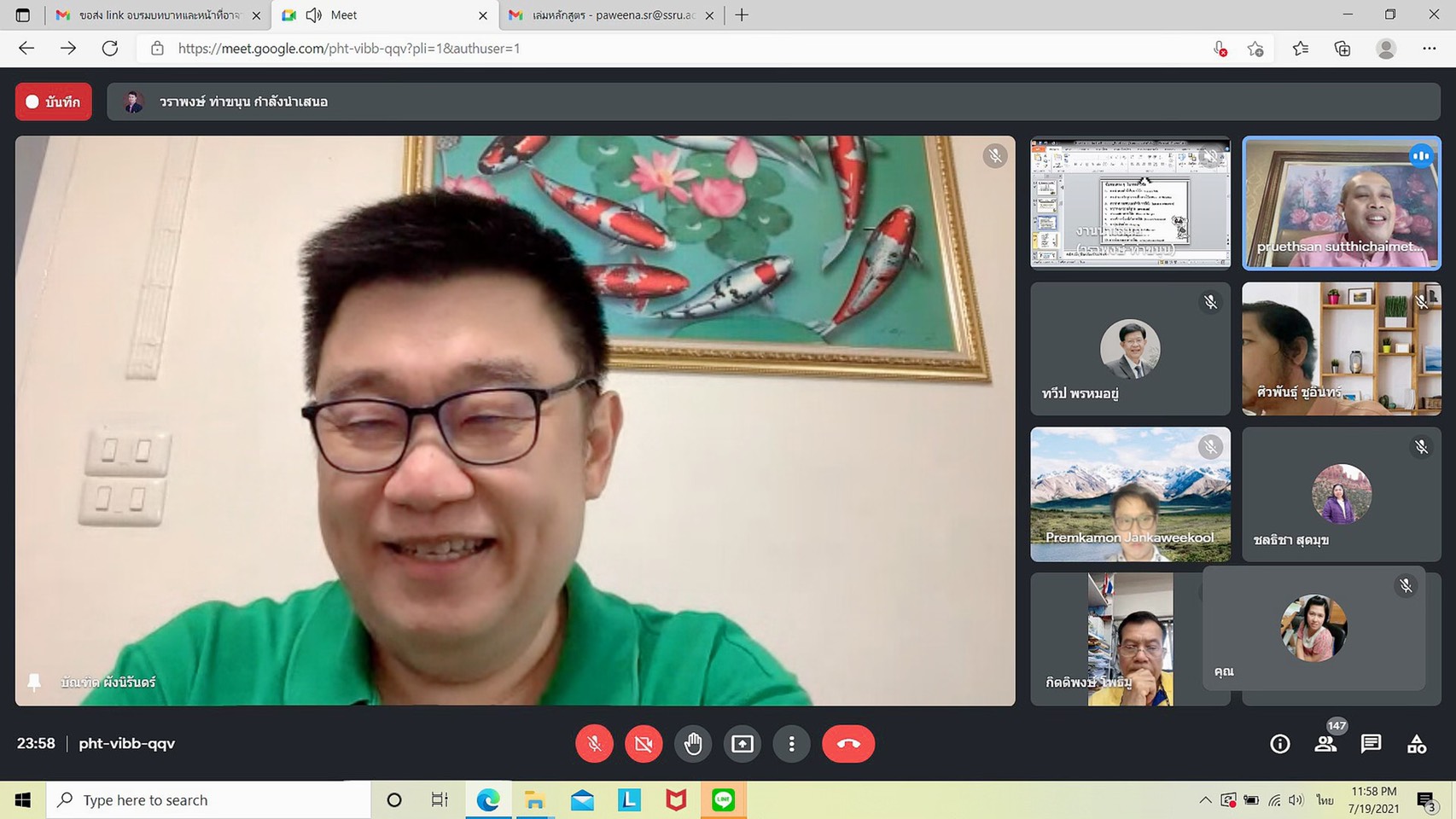Open the three-dot more options menu
This screenshot has height=819, width=1456.
pos(792,744)
